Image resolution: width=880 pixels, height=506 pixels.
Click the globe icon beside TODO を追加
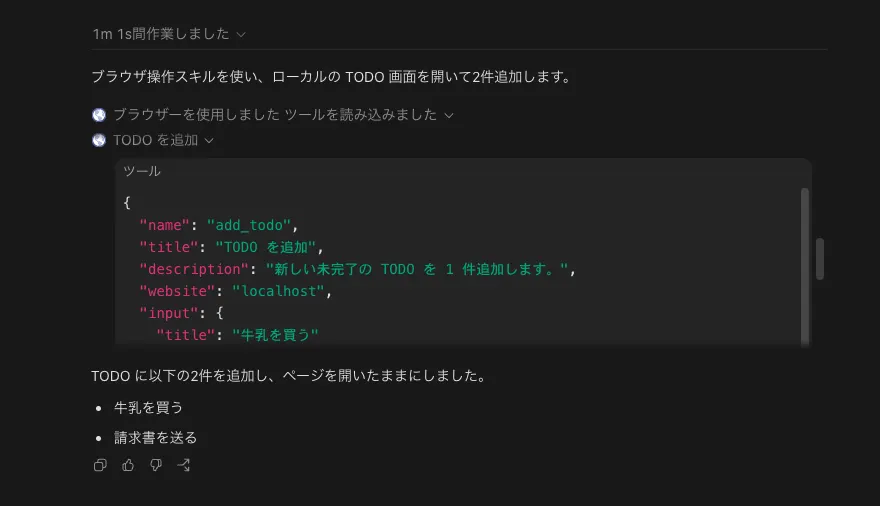click(x=99, y=140)
